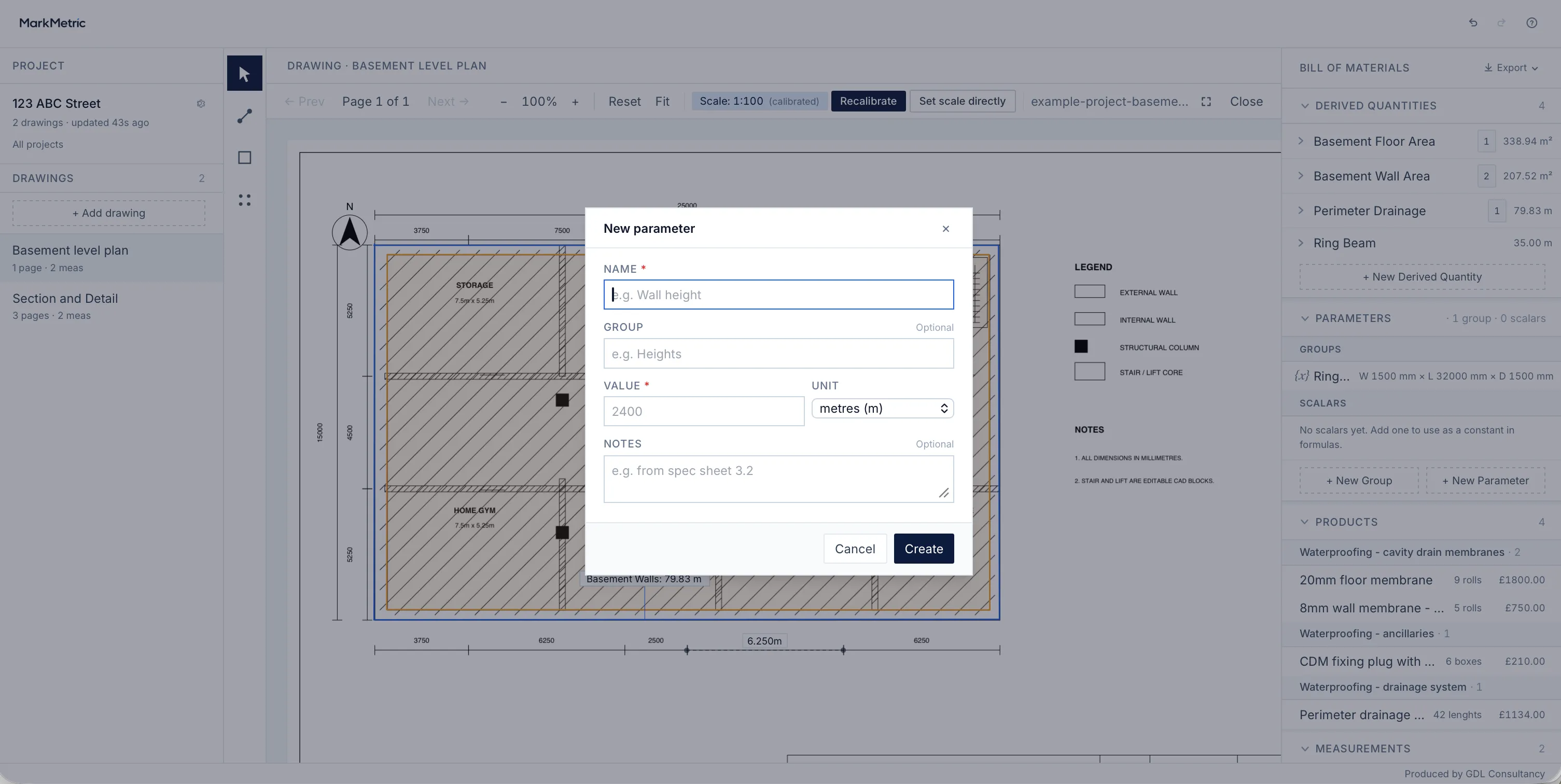This screenshot has height=784, width=1561.
Task: Select the rectangle area tool
Action: tap(244, 158)
